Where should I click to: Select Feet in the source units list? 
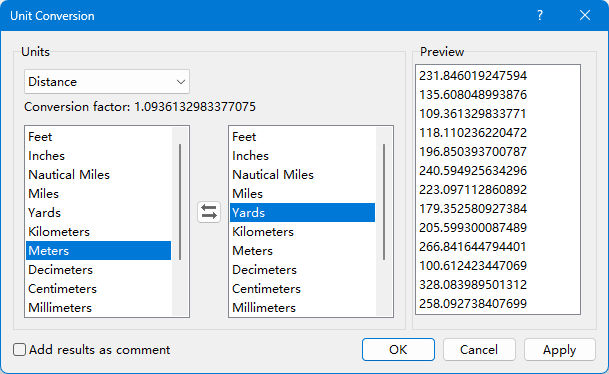99,137
